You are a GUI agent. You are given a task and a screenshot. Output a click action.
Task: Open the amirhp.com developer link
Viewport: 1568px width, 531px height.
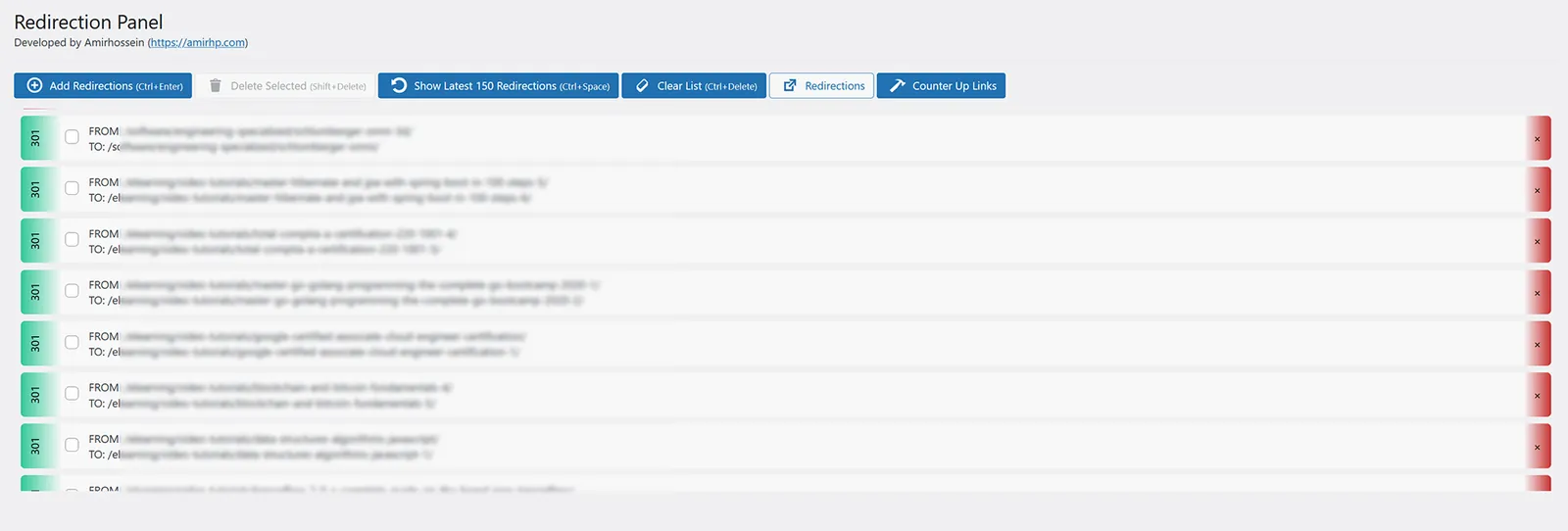coord(198,42)
